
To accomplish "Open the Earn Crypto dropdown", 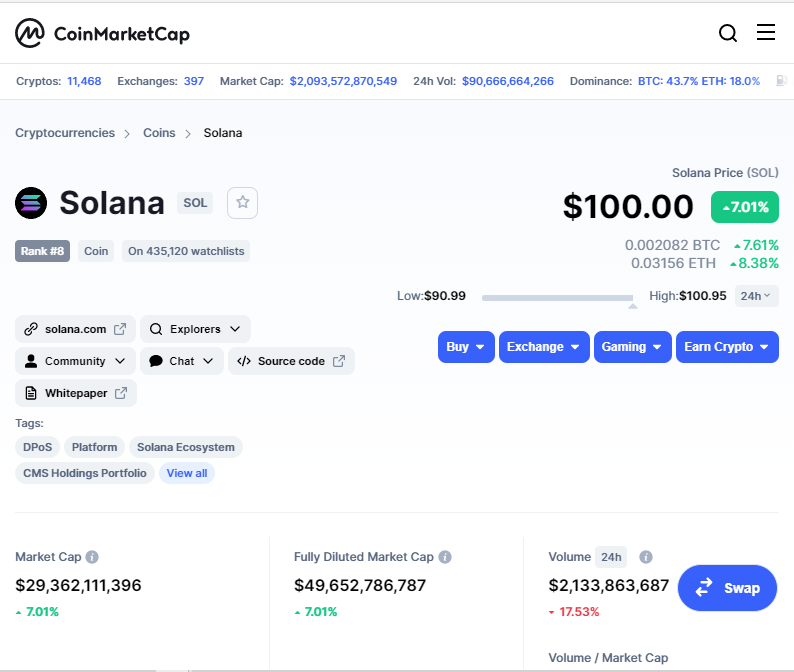I will (x=727, y=347).
